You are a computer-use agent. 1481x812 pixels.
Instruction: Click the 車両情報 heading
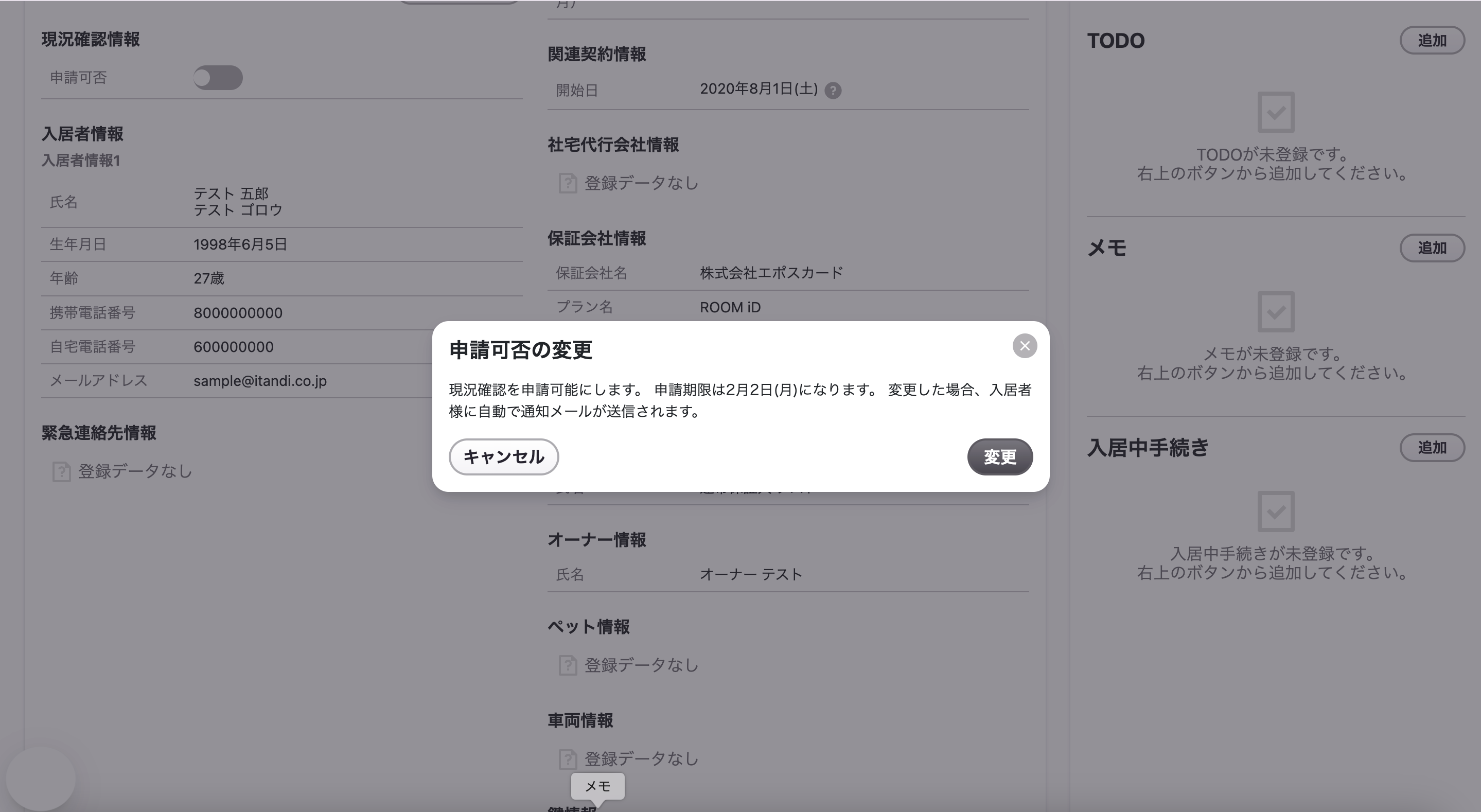pyautogui.click(x=580, y=720)
